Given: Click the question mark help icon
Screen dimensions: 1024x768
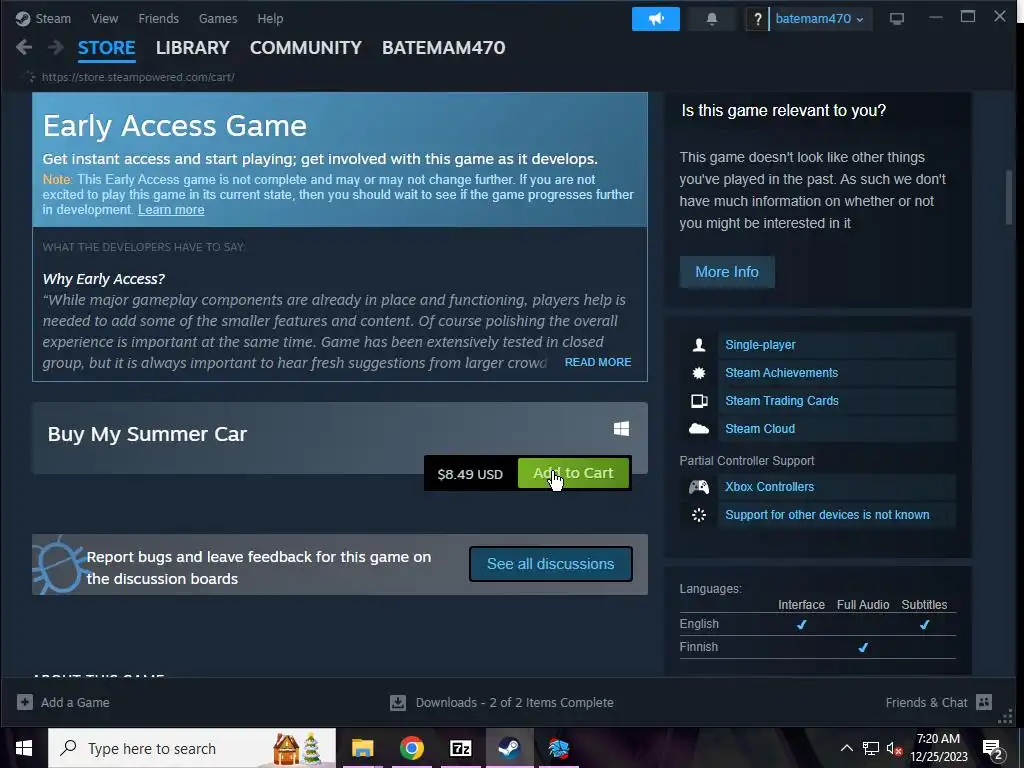Looking at the screenshot, I should 758,19.
